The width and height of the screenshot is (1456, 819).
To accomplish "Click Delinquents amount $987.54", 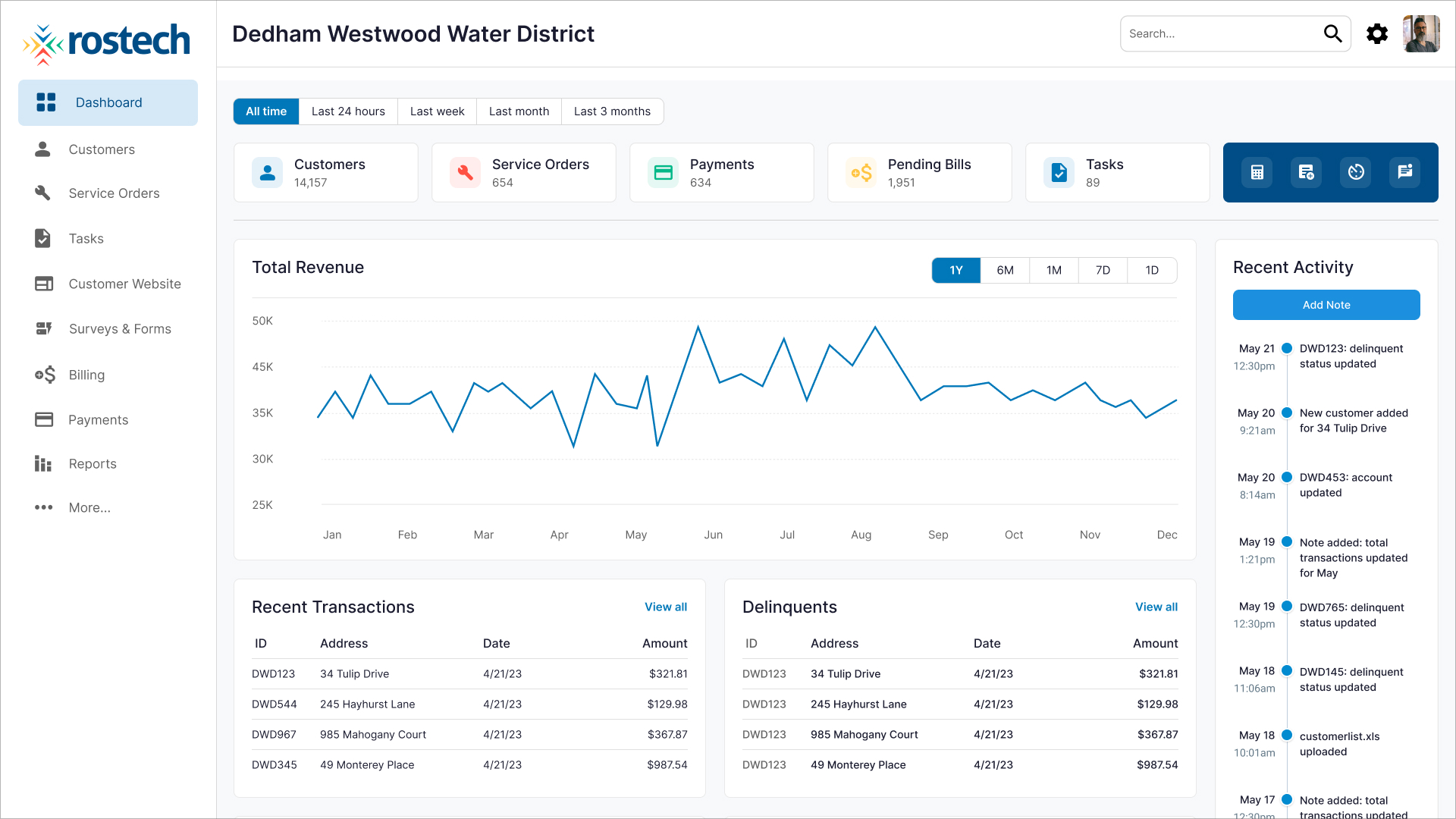I will click(1157, 765).
